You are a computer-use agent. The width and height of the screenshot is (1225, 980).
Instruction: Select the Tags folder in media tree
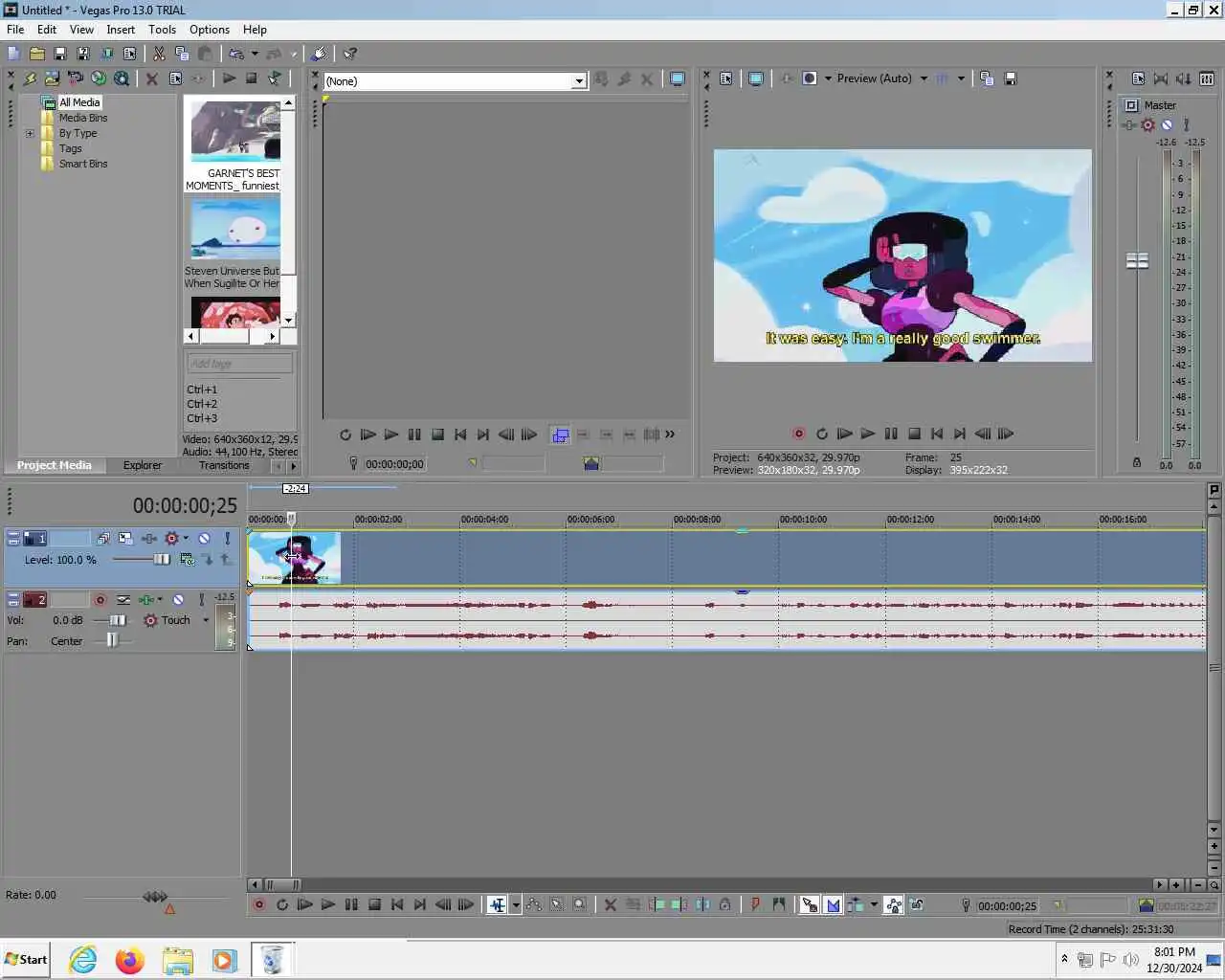pyautogui.click(x=71, y=148)
